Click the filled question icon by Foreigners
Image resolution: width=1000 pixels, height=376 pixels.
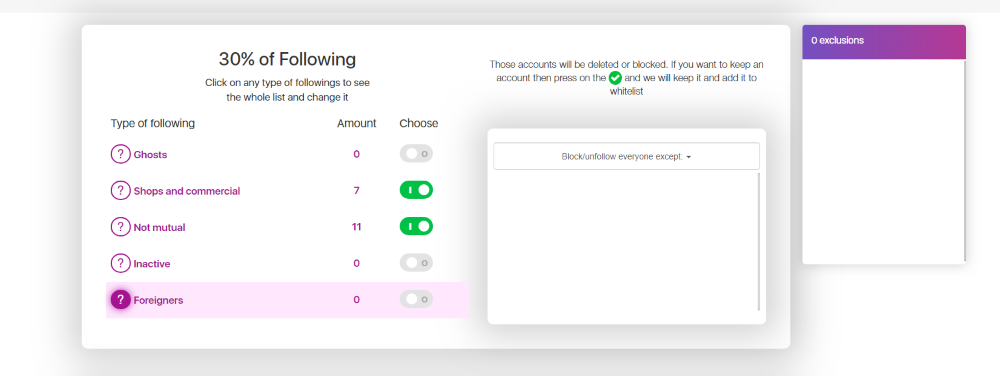point(120,300)
